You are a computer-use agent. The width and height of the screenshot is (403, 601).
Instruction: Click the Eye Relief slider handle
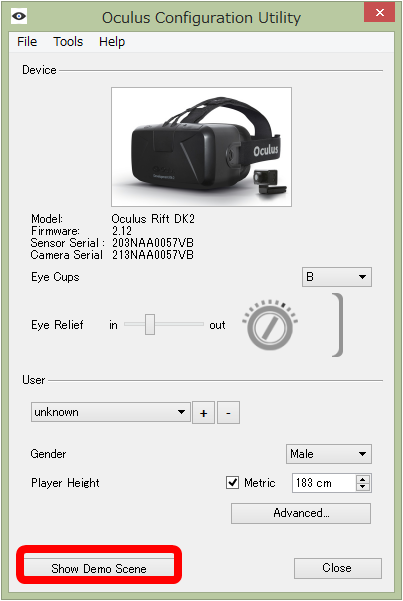[150, 324]
